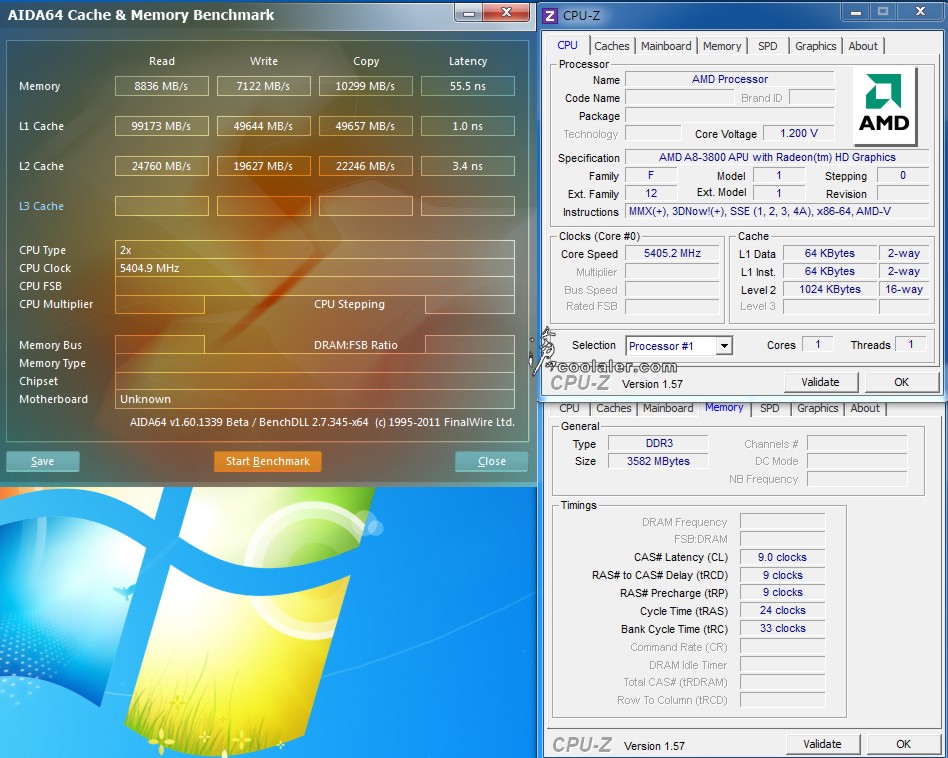The width and height of the screenshot is (948, 758).
Task: Click OK in the CPU-Z processor window
Action: 901,382
